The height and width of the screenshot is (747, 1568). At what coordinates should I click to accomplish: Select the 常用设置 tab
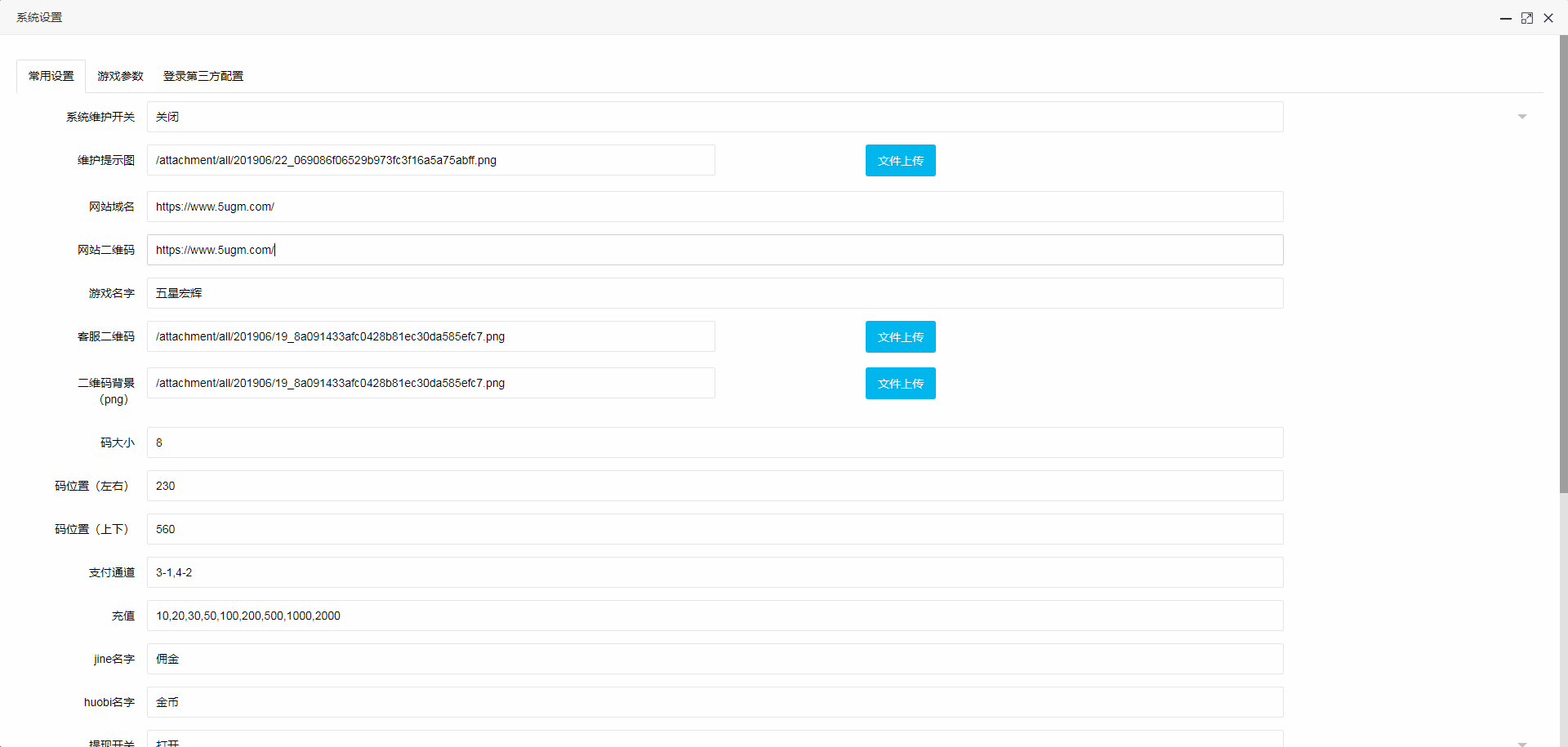[51, 76]
